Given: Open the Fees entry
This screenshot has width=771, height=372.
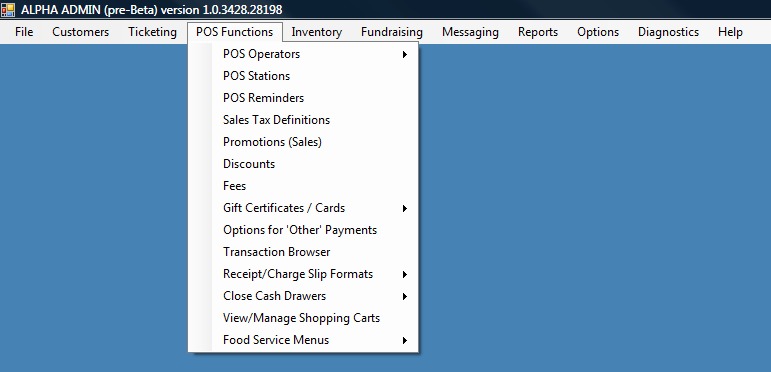Looking at the screenshot, I should click(303, 186).
